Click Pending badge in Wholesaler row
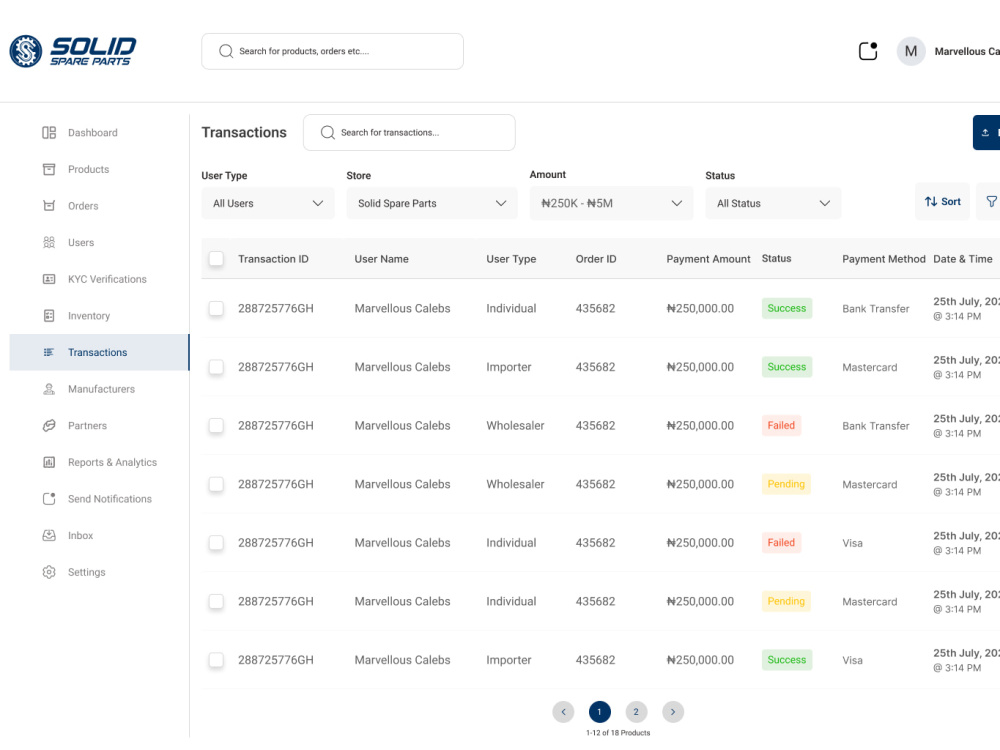The image size is (1000, 750). pos(786,484)
